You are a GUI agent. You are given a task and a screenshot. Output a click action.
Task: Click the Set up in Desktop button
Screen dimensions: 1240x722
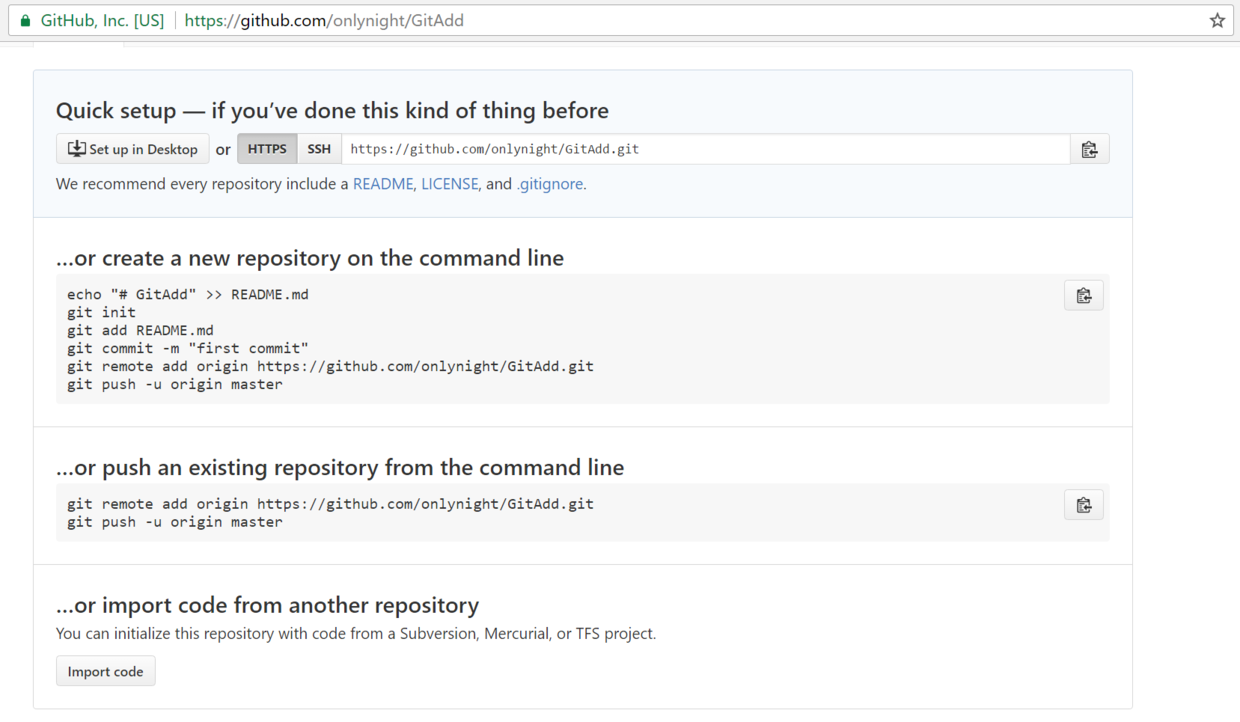(133, 149)
